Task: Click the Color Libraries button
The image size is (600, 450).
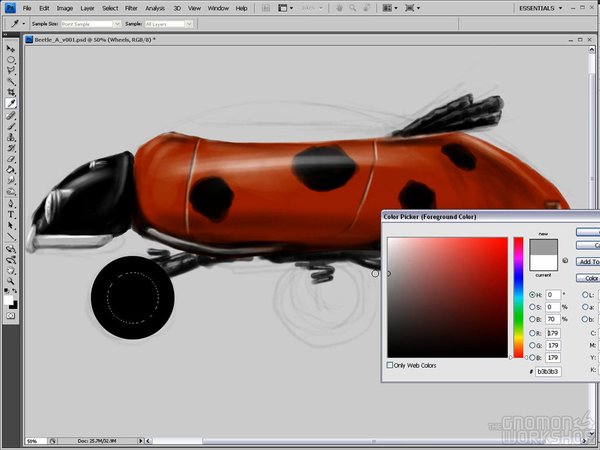Action: 590,278
